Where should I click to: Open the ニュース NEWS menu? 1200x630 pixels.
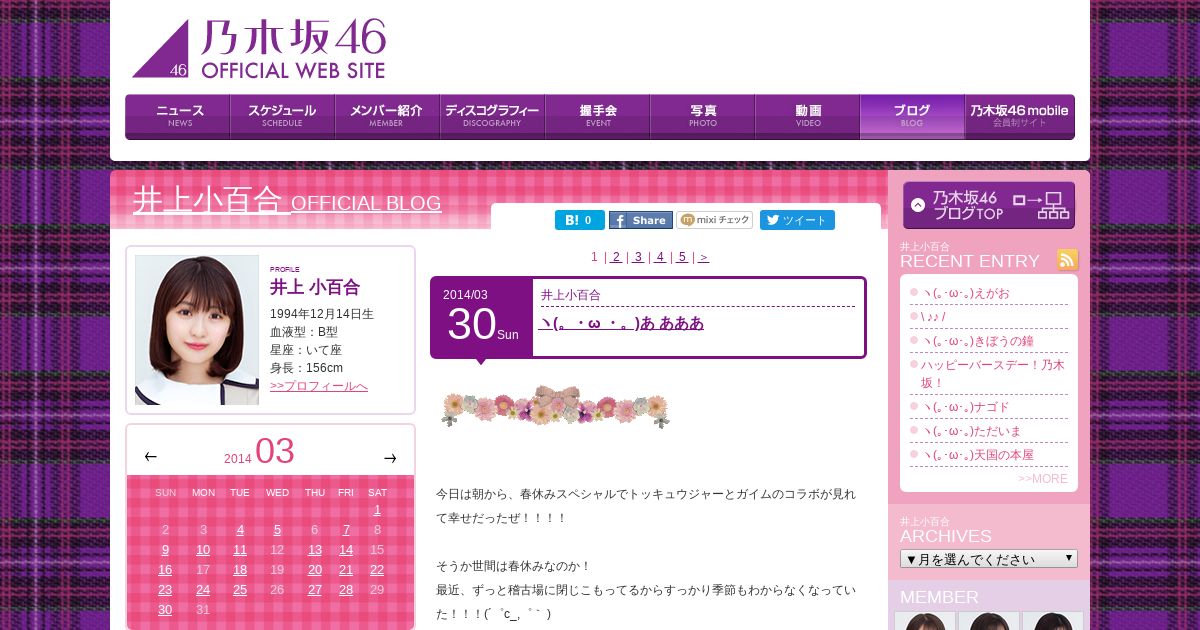point(178,116)
